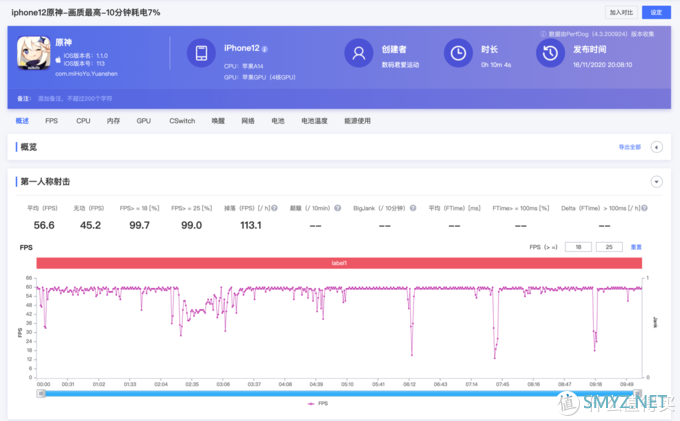Click the red label1 bar
The image size is (680, 421).
pyautogui.click(x=339, y=263)
